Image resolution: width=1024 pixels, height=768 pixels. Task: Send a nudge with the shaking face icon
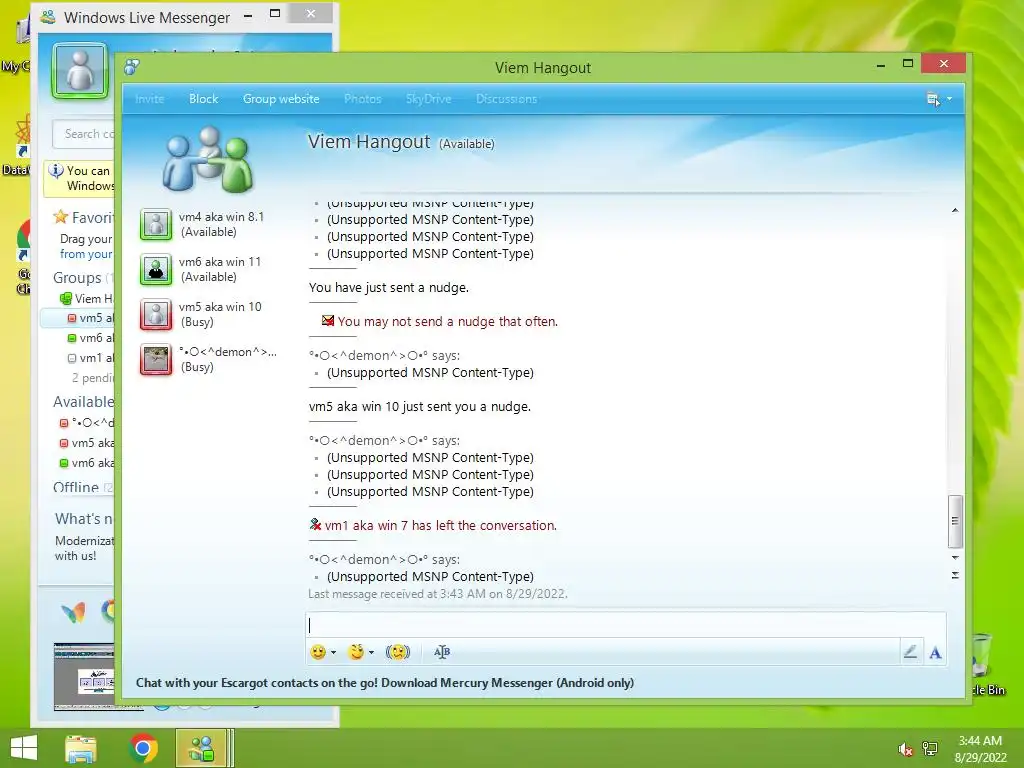tap(398, 652)
